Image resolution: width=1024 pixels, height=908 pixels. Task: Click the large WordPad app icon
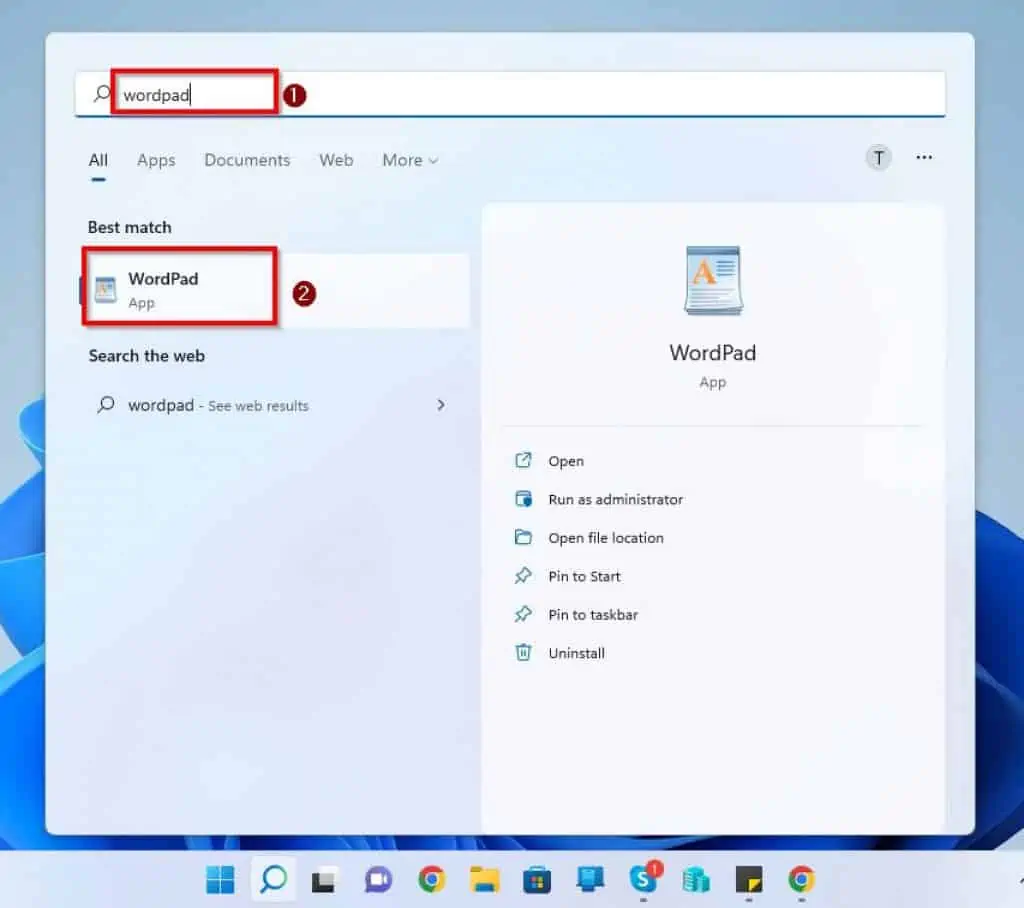713,281
